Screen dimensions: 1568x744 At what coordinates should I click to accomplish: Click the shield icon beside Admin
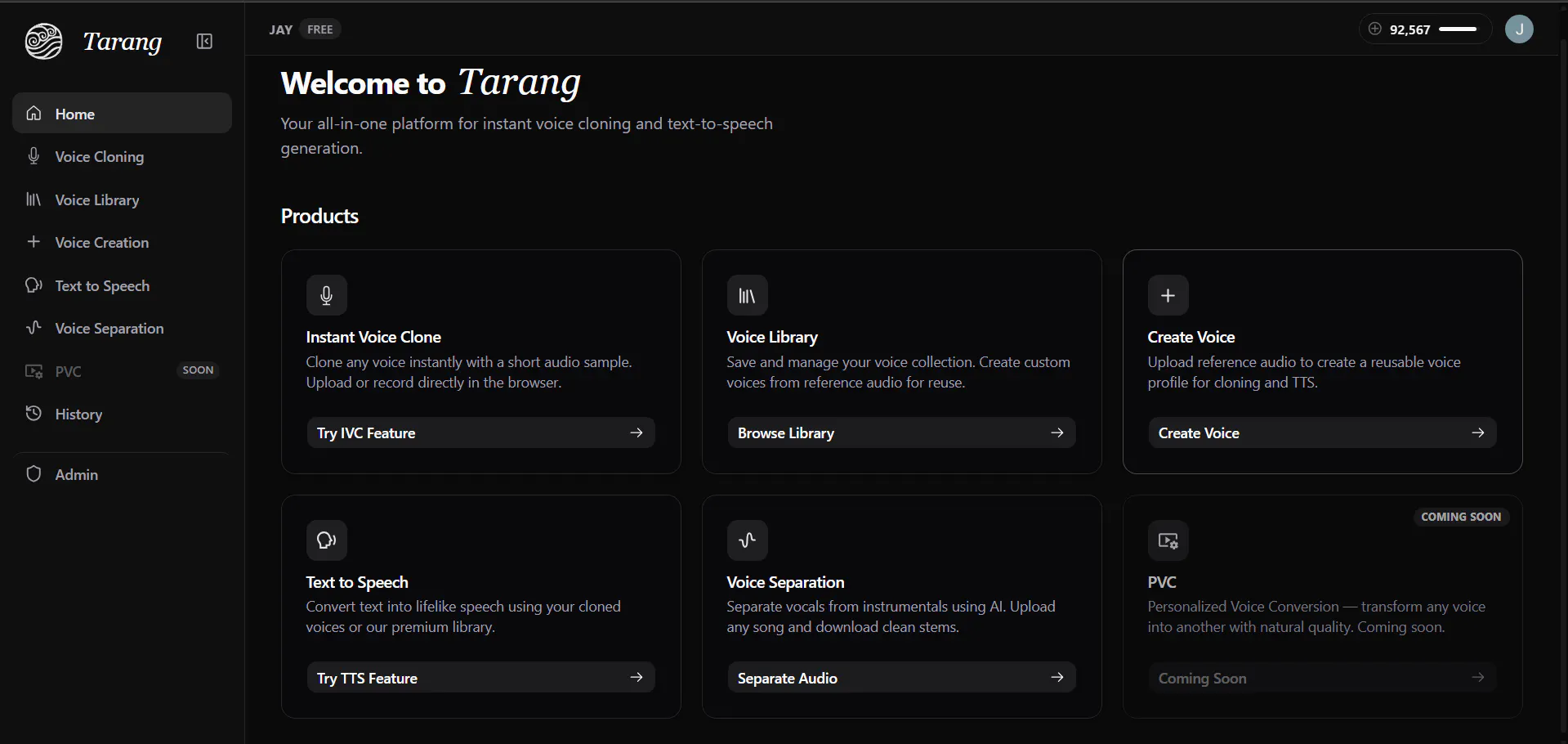(x=34, y=474)
